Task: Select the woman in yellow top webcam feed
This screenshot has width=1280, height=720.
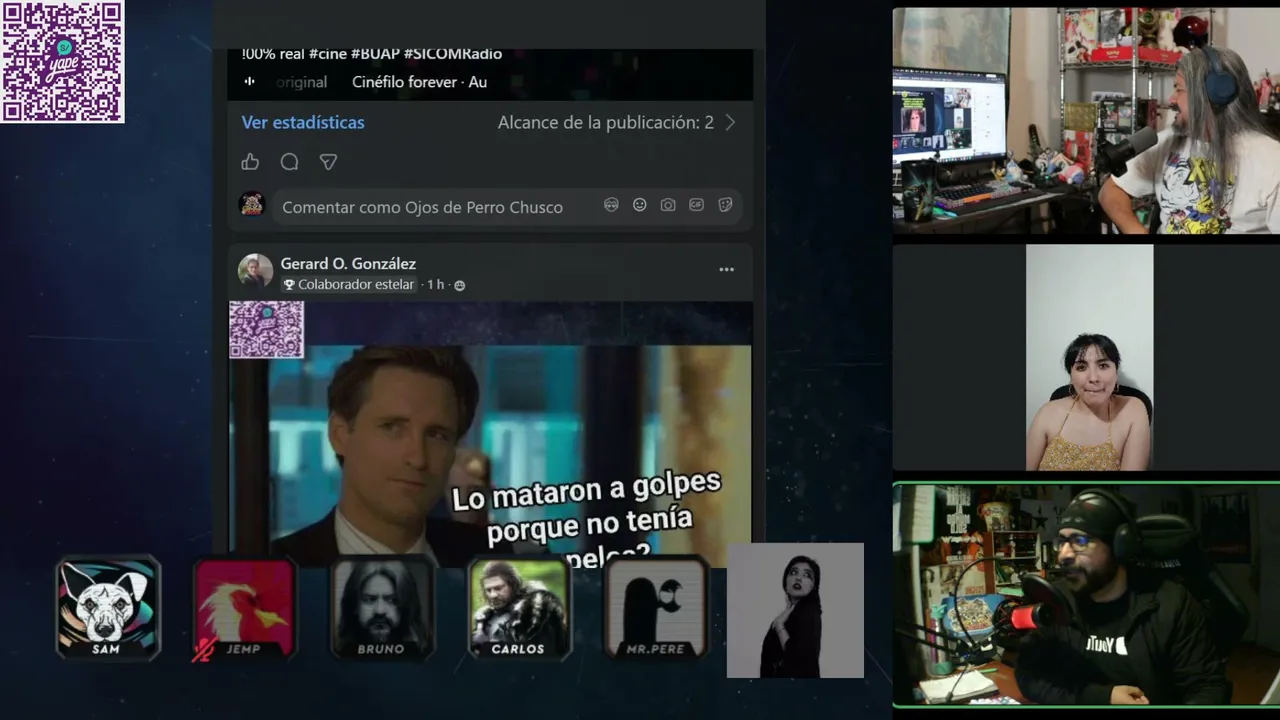Action: 1089,358
